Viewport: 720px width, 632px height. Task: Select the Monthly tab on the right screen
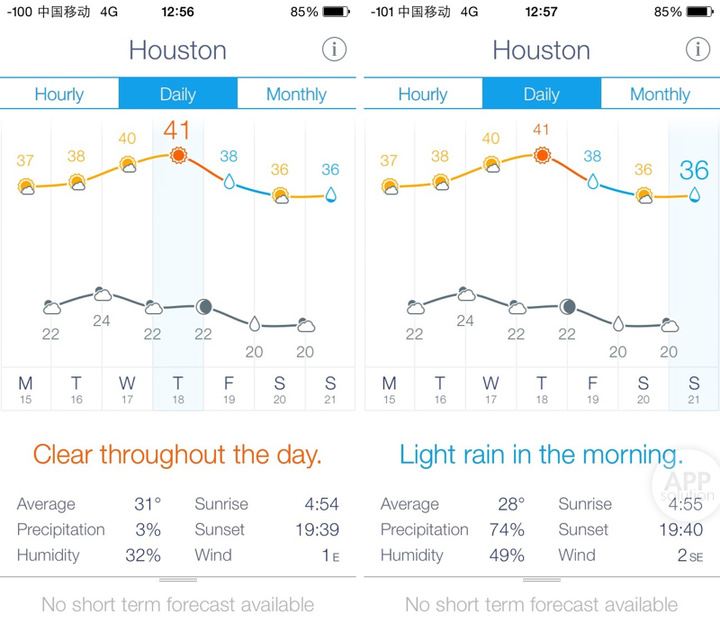pyautogui.click(x=660, y=94)
